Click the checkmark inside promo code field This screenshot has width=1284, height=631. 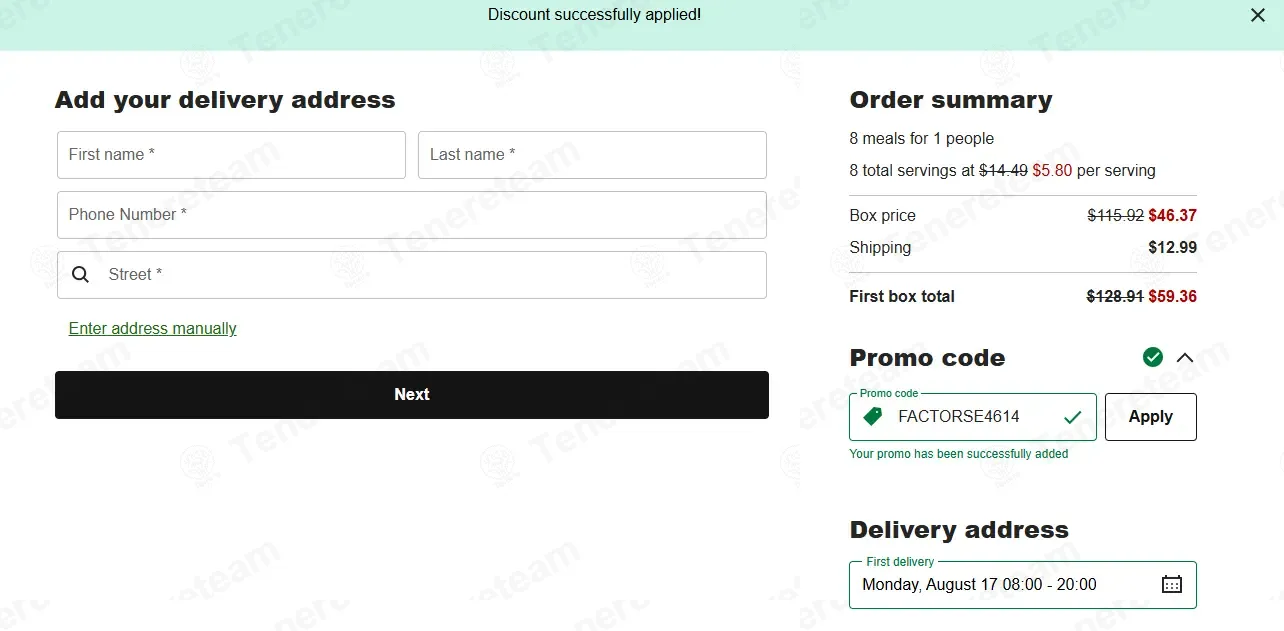(x=1073, y=417)
